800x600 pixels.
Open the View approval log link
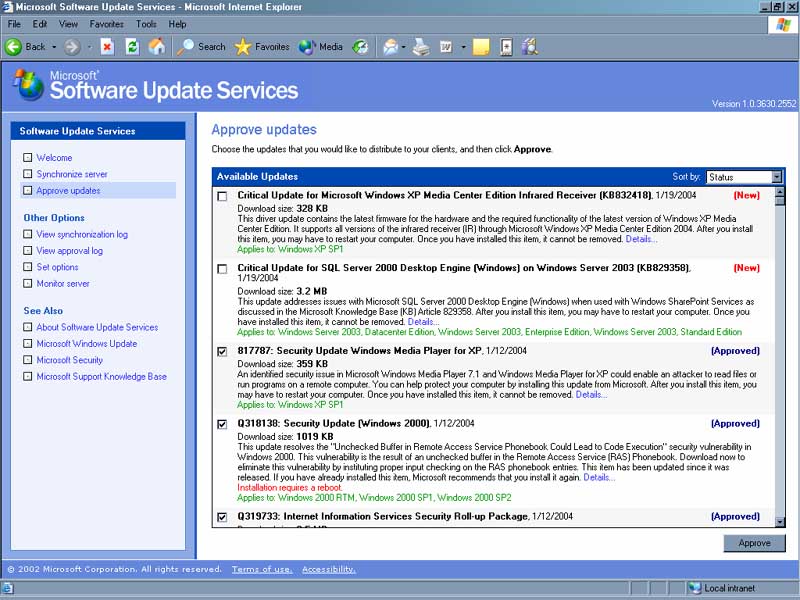point(69,251)
